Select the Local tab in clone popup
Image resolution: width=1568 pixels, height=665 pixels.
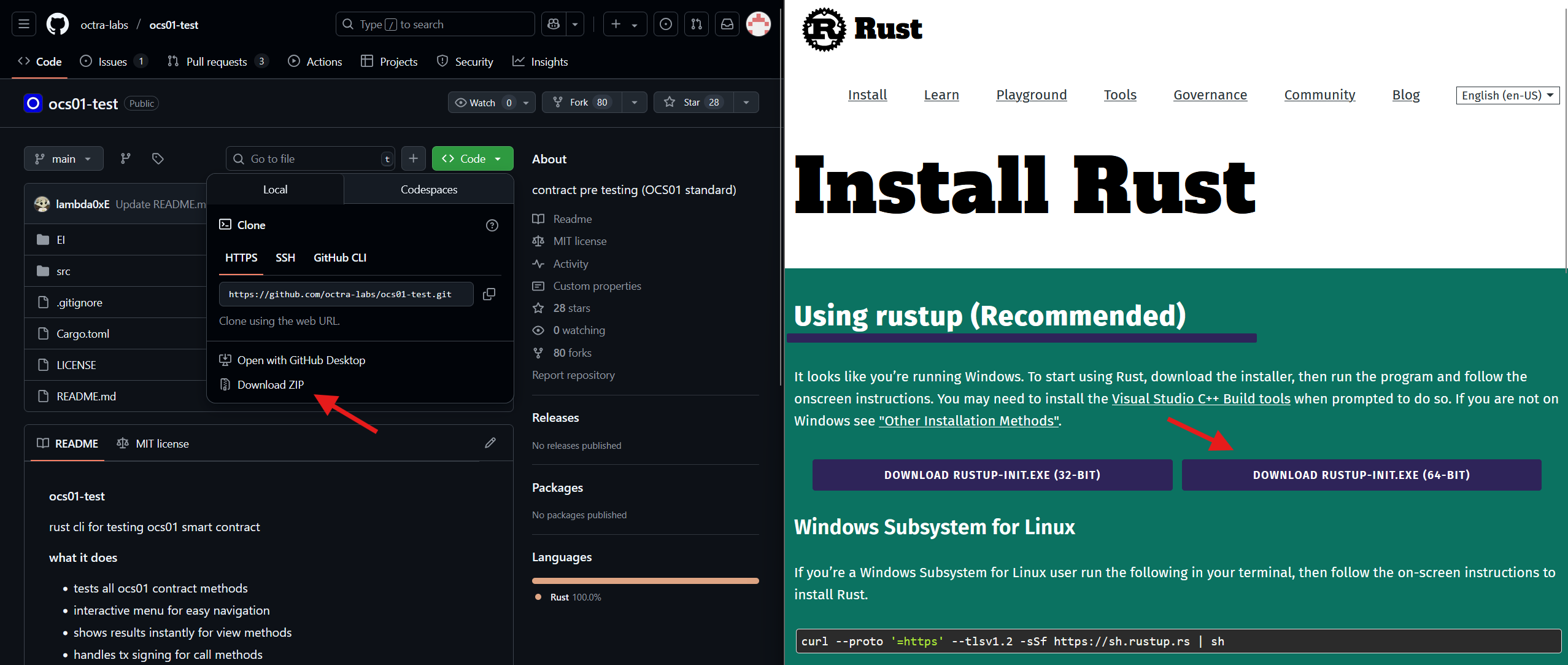coord(275,189)
